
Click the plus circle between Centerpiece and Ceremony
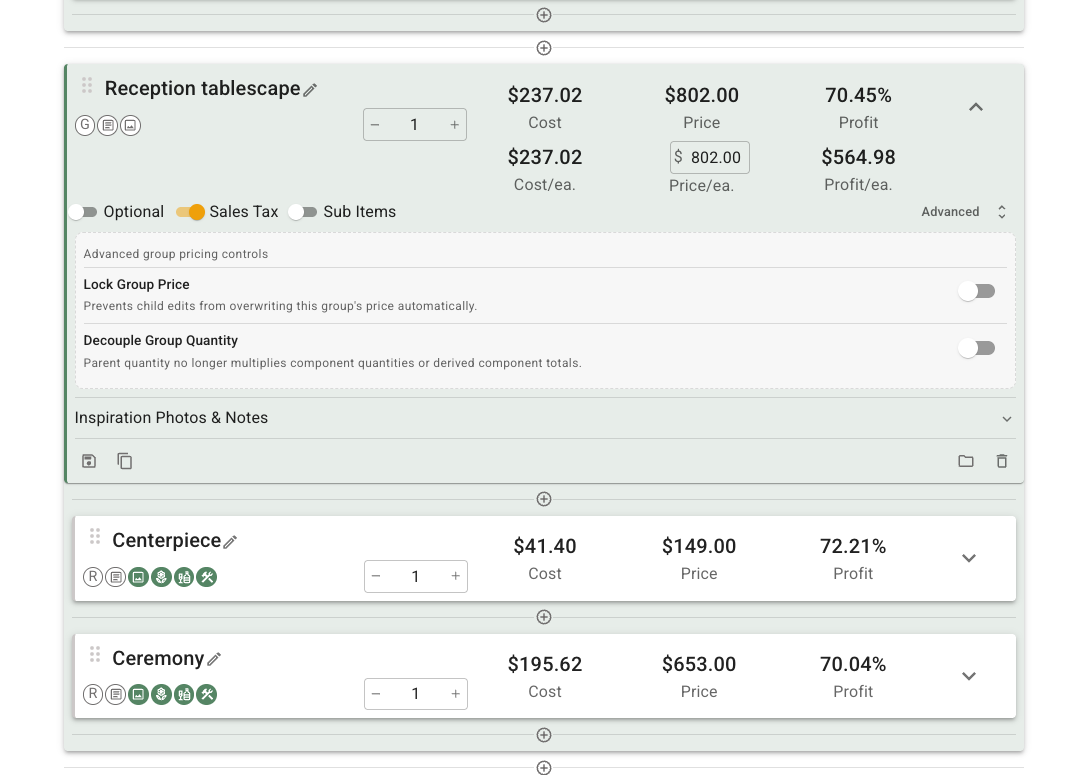click(544, 617)
